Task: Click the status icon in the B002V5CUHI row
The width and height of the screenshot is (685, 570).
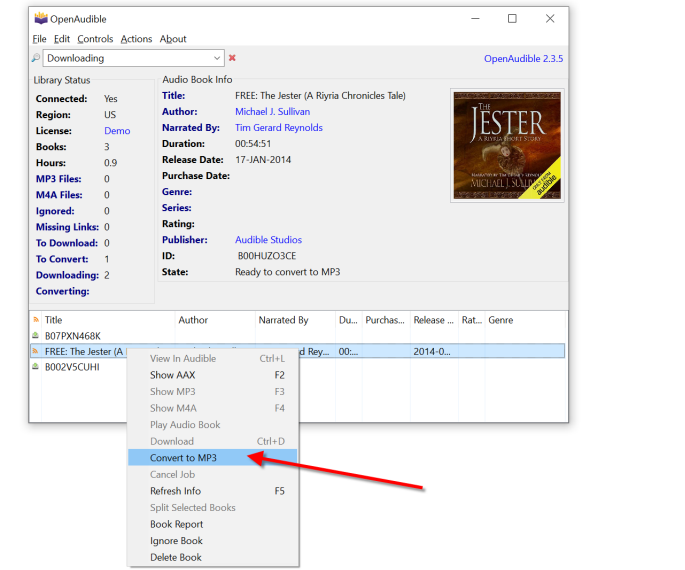Action: [35, 367]
